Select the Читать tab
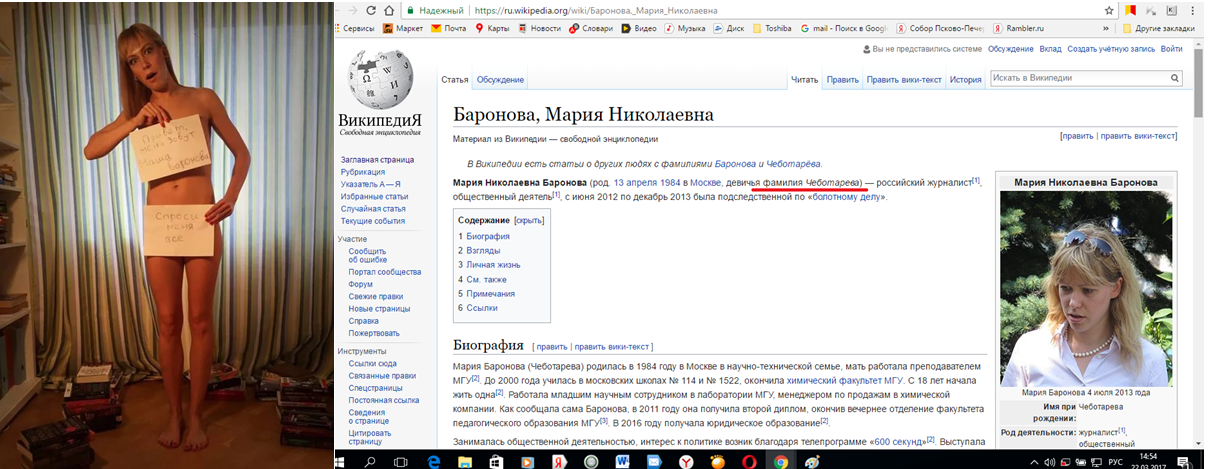 [x=804, y=80]
